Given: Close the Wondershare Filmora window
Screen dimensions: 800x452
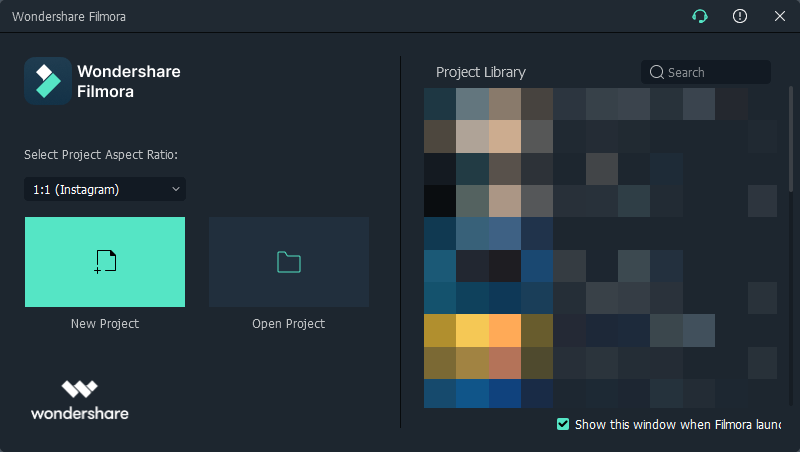Looking at the screenshot, I should tap(780, 16).
